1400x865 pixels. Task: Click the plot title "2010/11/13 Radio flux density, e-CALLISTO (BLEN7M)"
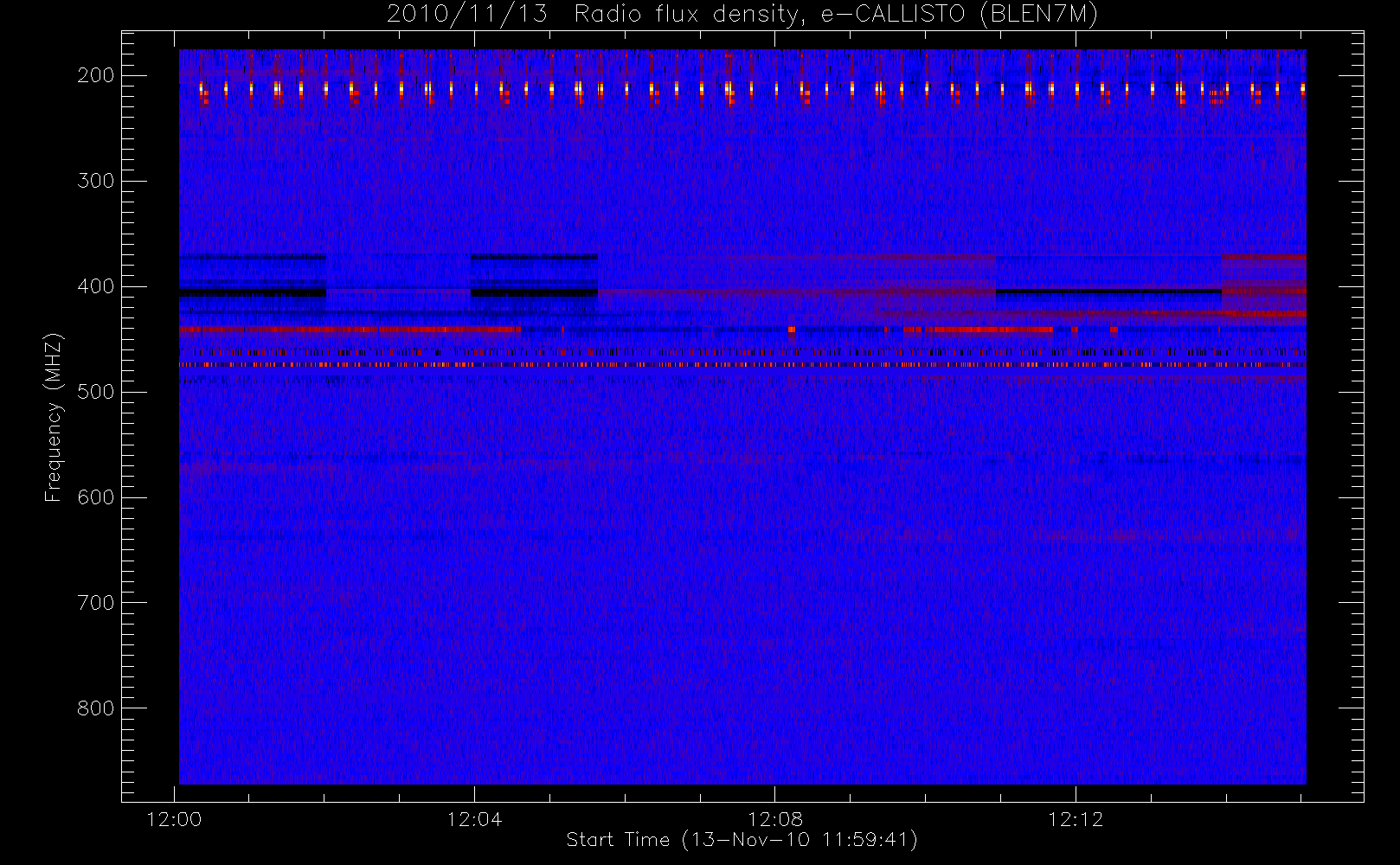coord(742,15)
